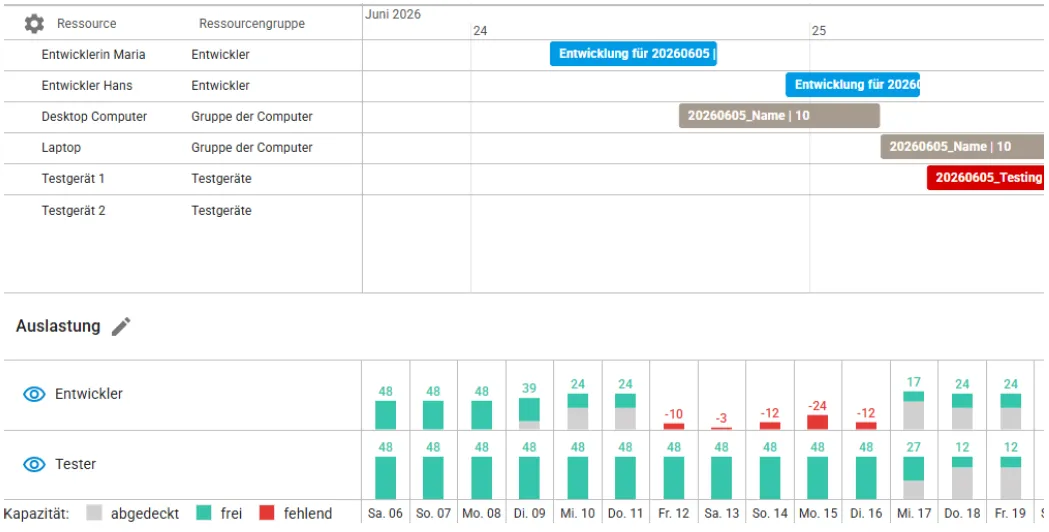Image resolution: width=1049 pixels, height=532 pixels.
Task: Click the Kapazität: legend label
Action: tap(37, 513)
